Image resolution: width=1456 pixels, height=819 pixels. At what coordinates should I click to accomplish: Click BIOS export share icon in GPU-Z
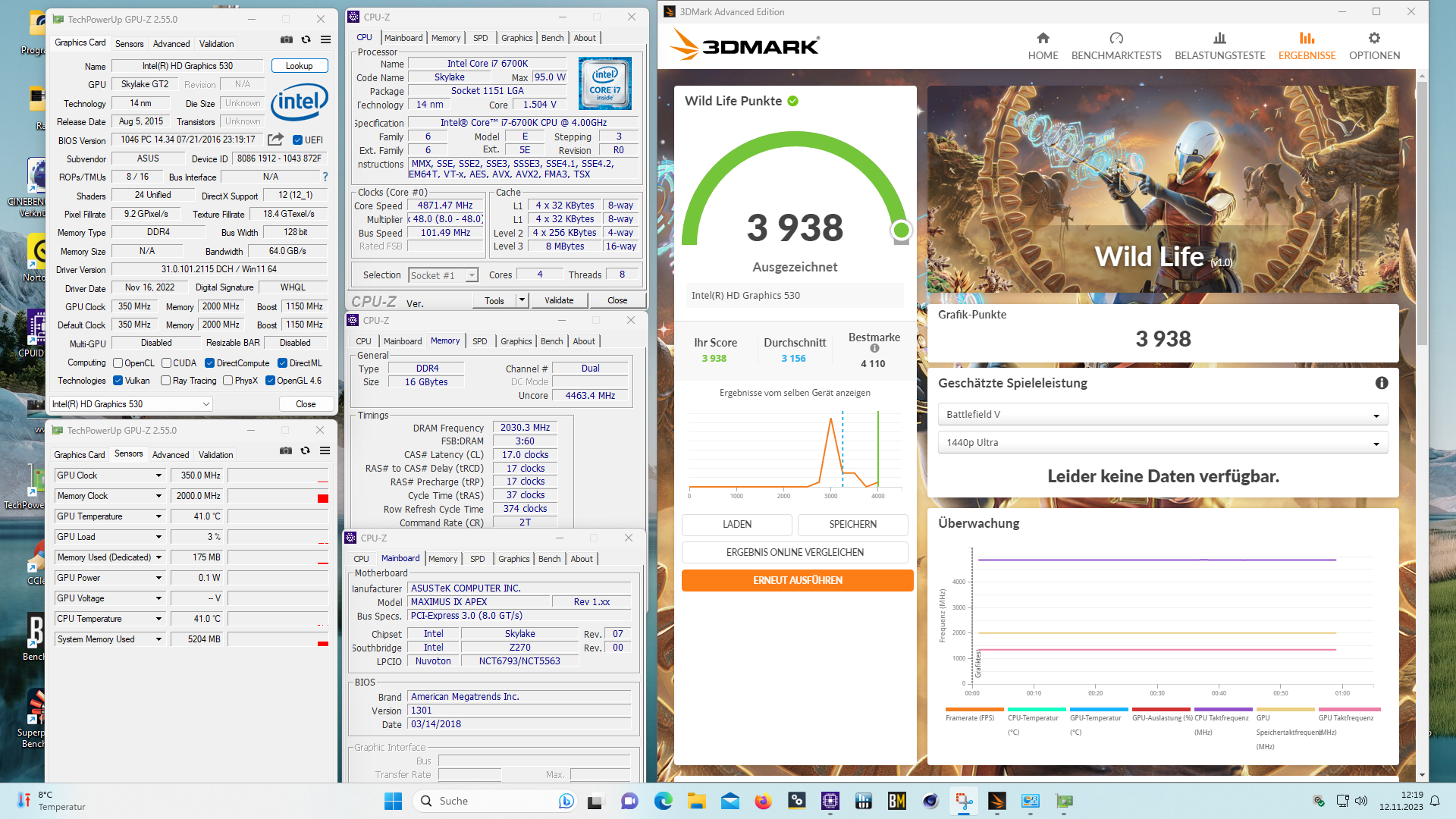tap(275, 140)
